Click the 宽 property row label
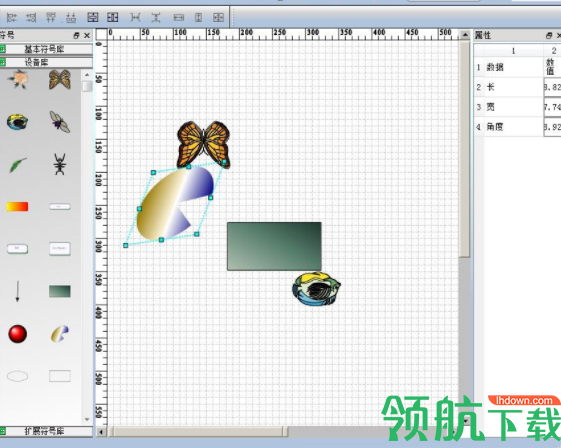This screenshot has height=448, width=561. [513, 107]
